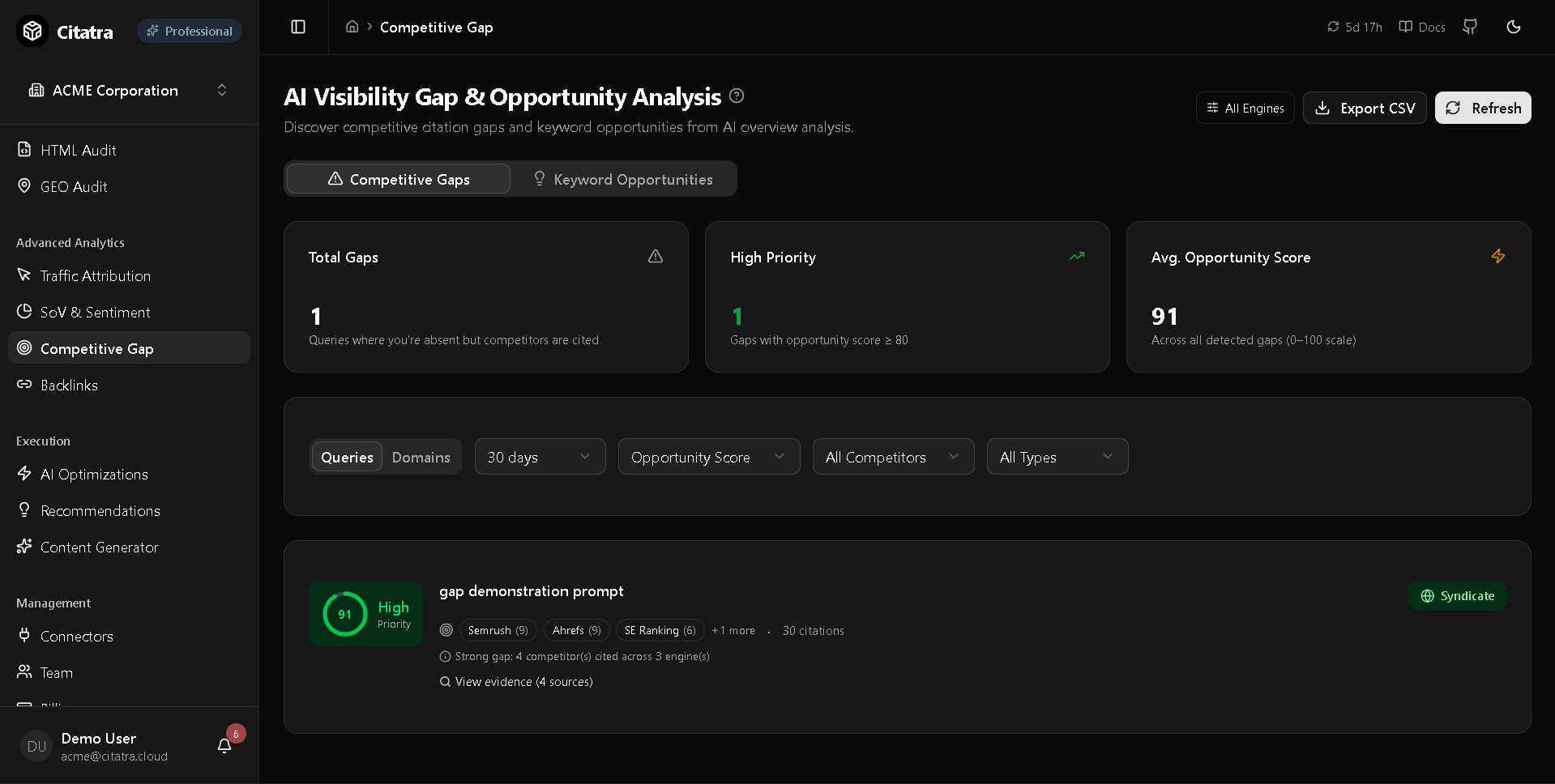The image size is (1555, 784).
Task: Click target icon before Semrush chip
Action: [446, 629]
